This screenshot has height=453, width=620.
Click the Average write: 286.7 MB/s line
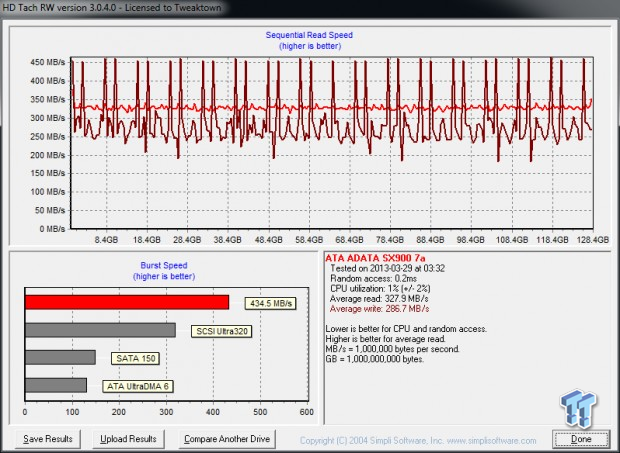[x=379, y=309]
